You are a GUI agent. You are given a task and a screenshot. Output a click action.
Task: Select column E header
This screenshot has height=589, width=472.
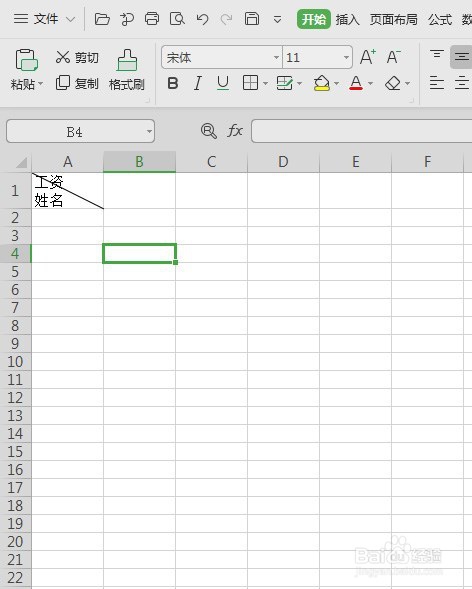(355, 162)
